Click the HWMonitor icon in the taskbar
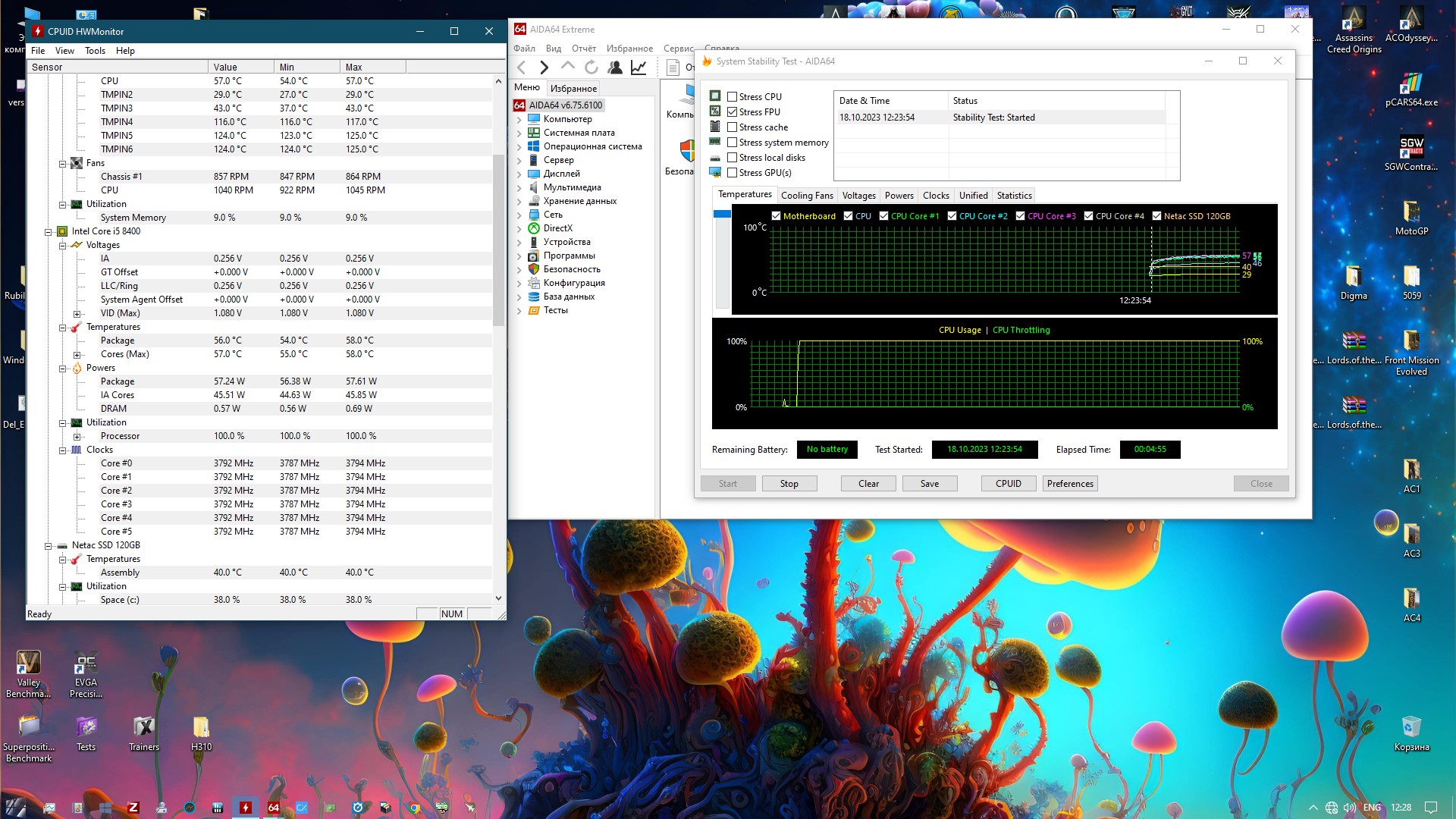1456x819 pixels. point(246,808)
